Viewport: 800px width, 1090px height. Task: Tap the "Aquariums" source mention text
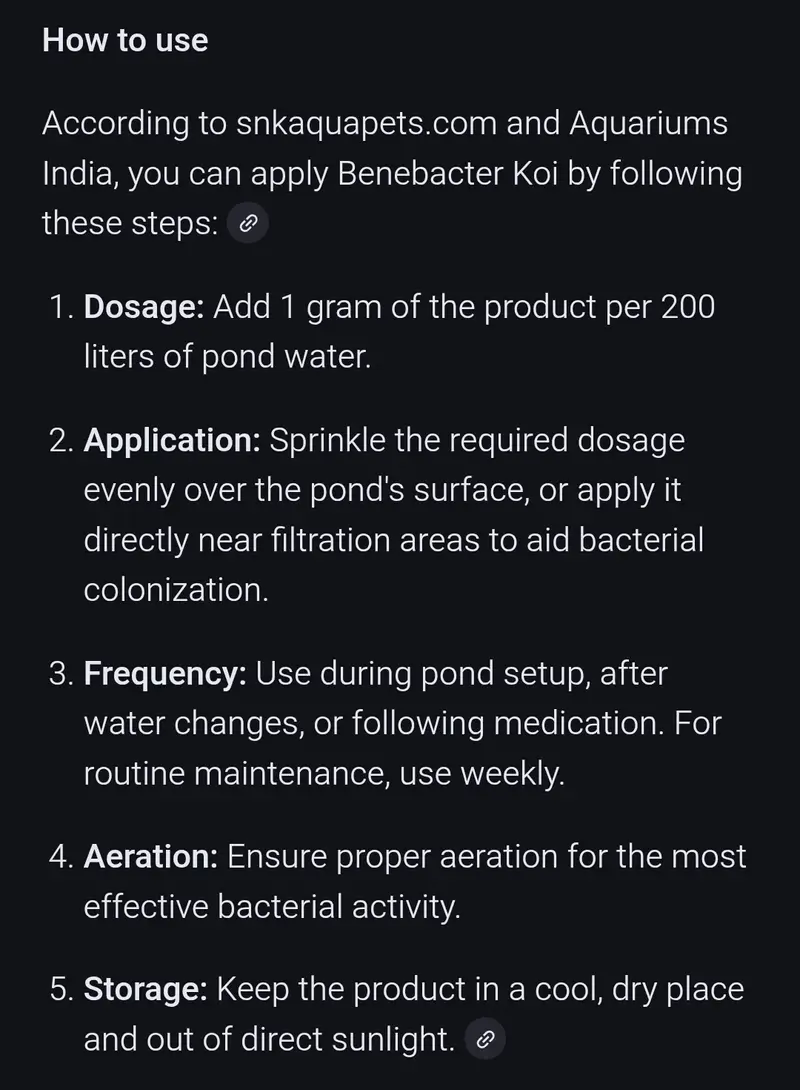pyautogui.click(x=648, y=124)
